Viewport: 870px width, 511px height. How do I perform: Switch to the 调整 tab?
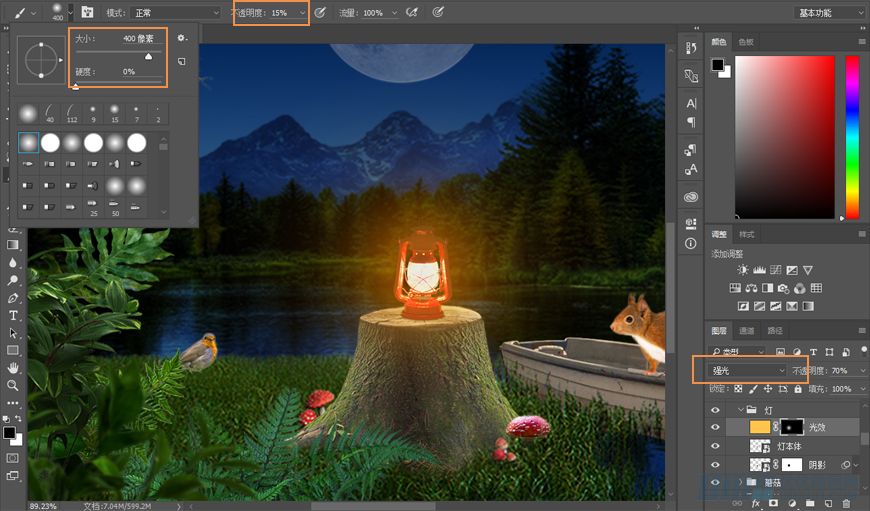pos(719,234)
